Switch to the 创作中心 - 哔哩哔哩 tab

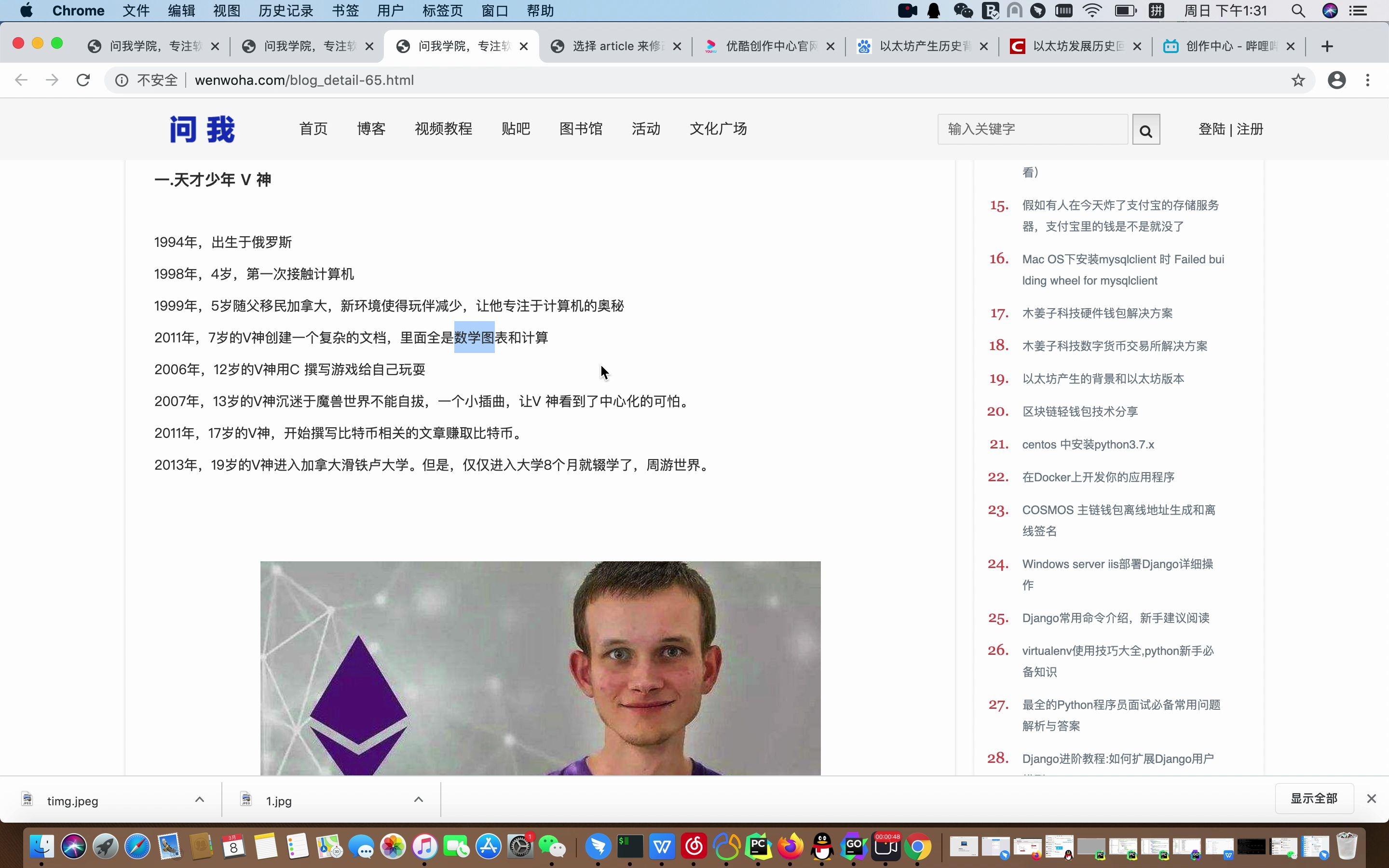[x=1228, y=46]
